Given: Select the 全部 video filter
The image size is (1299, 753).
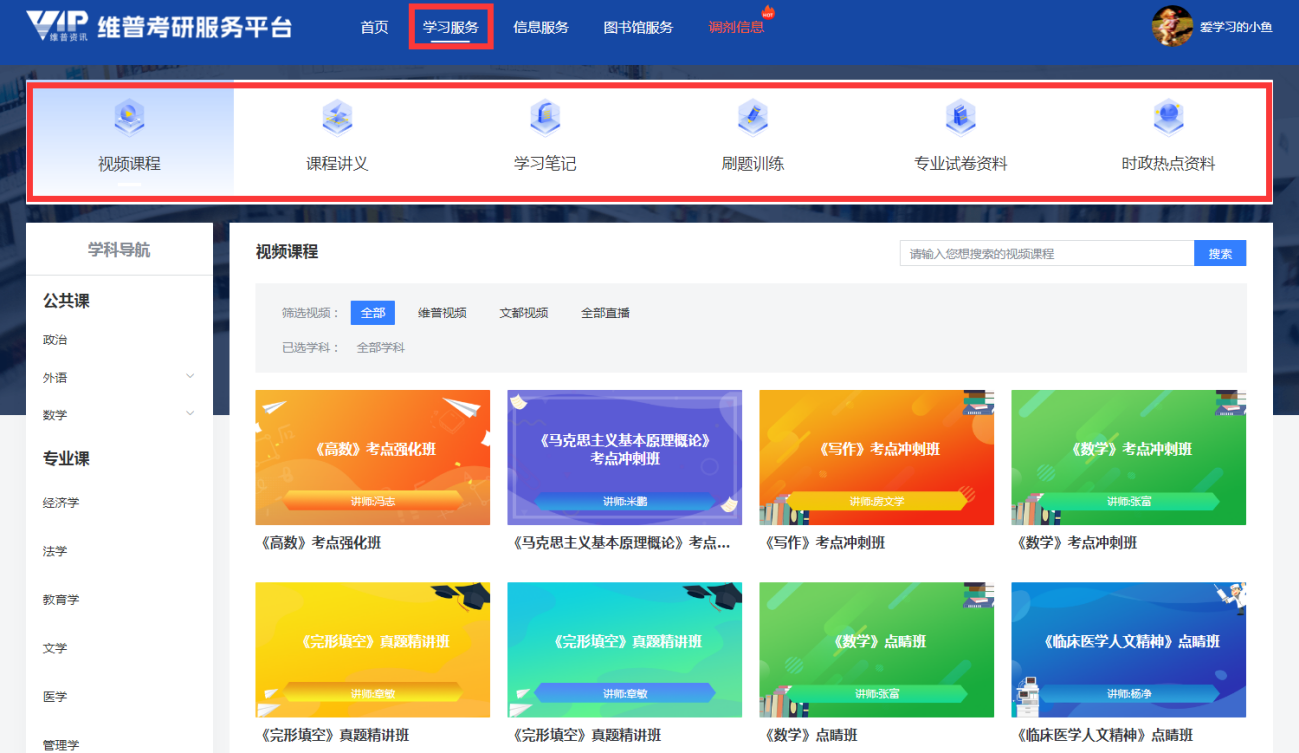Looking at the screenshot, I should pyautogui.click(x=373, y=313).
